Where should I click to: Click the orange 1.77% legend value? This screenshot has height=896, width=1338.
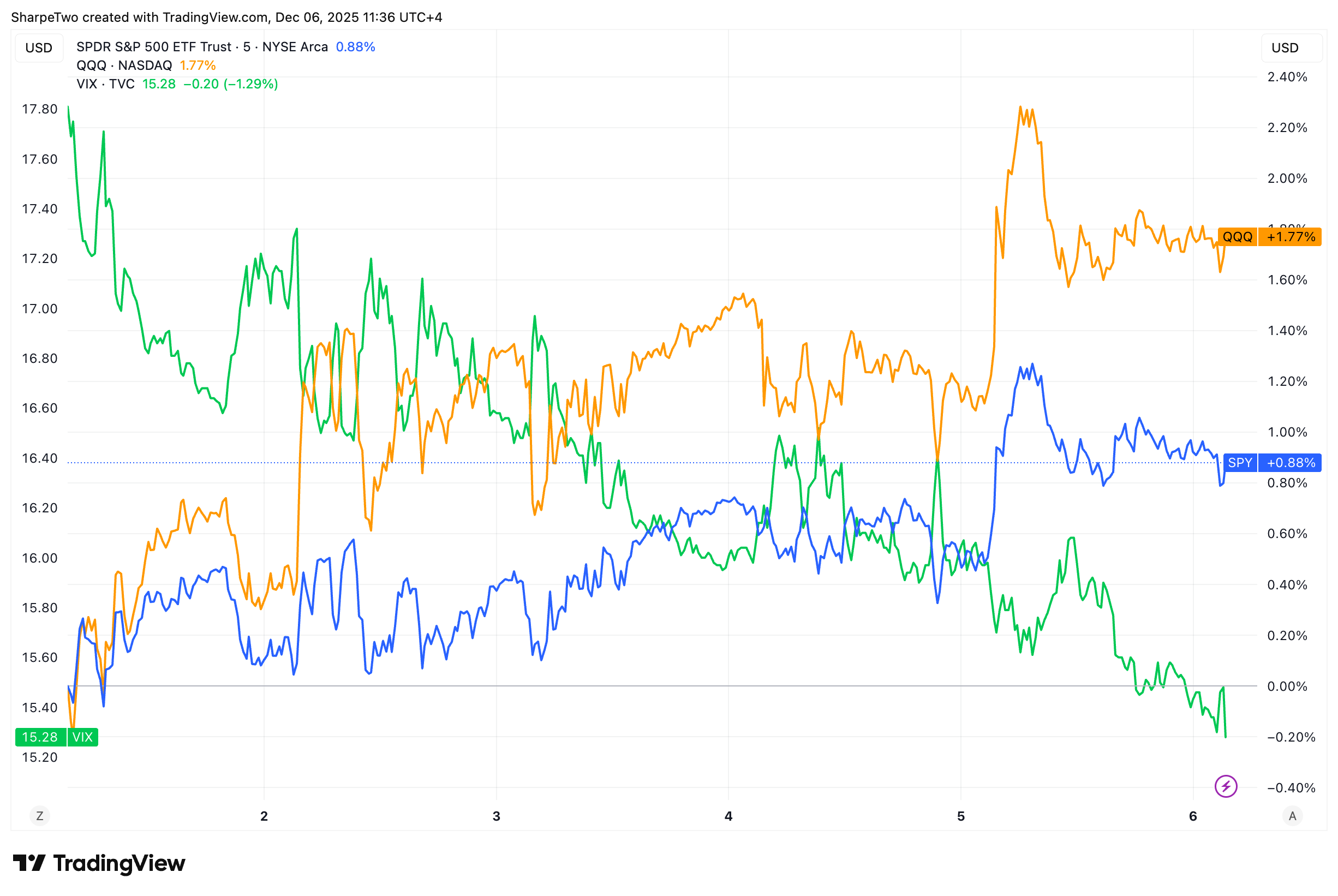tap(198, 65)
